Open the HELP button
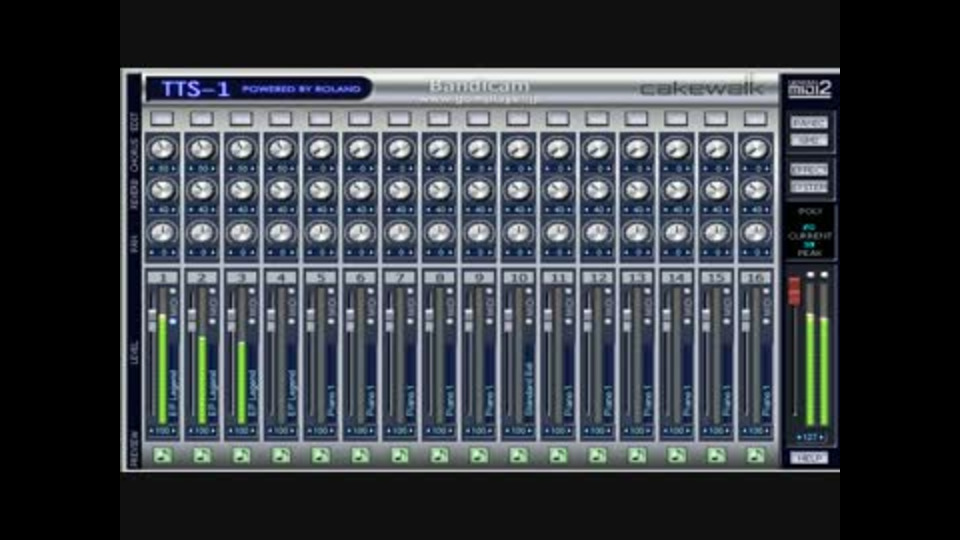 tap(809, 458)
